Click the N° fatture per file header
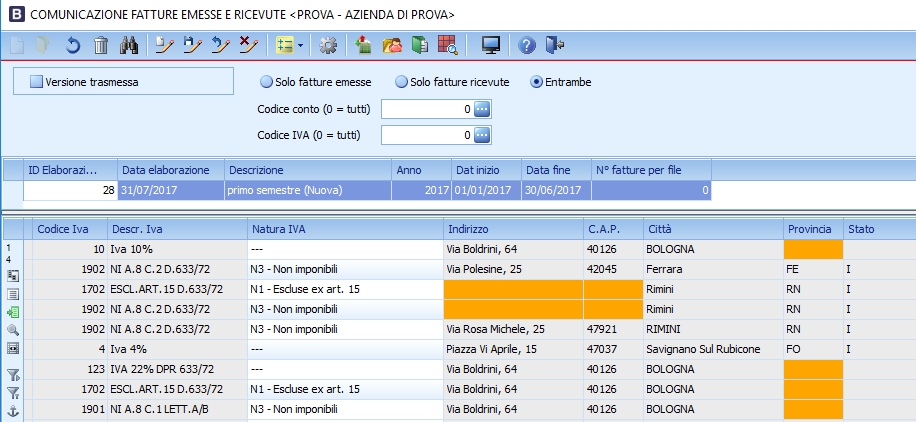The height and width of the screenshot is (422, 916). coord(651,170)
